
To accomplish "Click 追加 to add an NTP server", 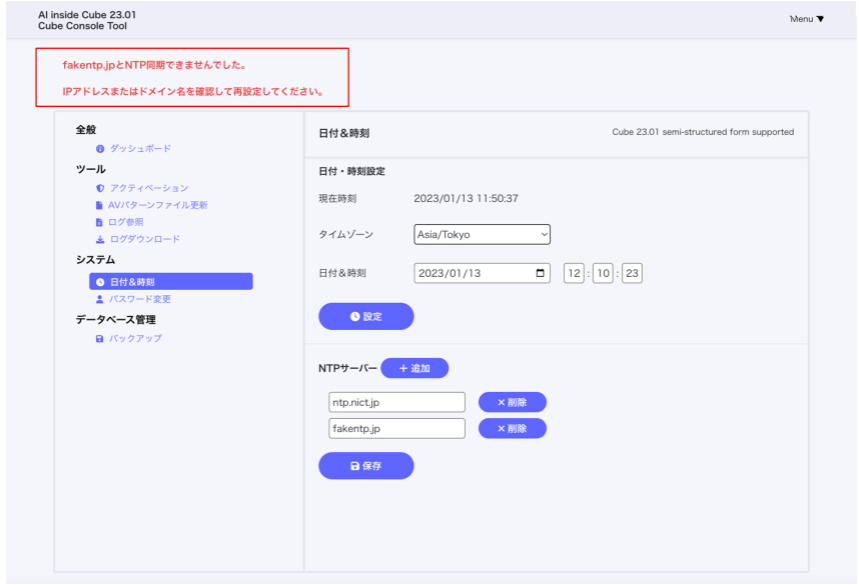I will [x=414, y=368].
